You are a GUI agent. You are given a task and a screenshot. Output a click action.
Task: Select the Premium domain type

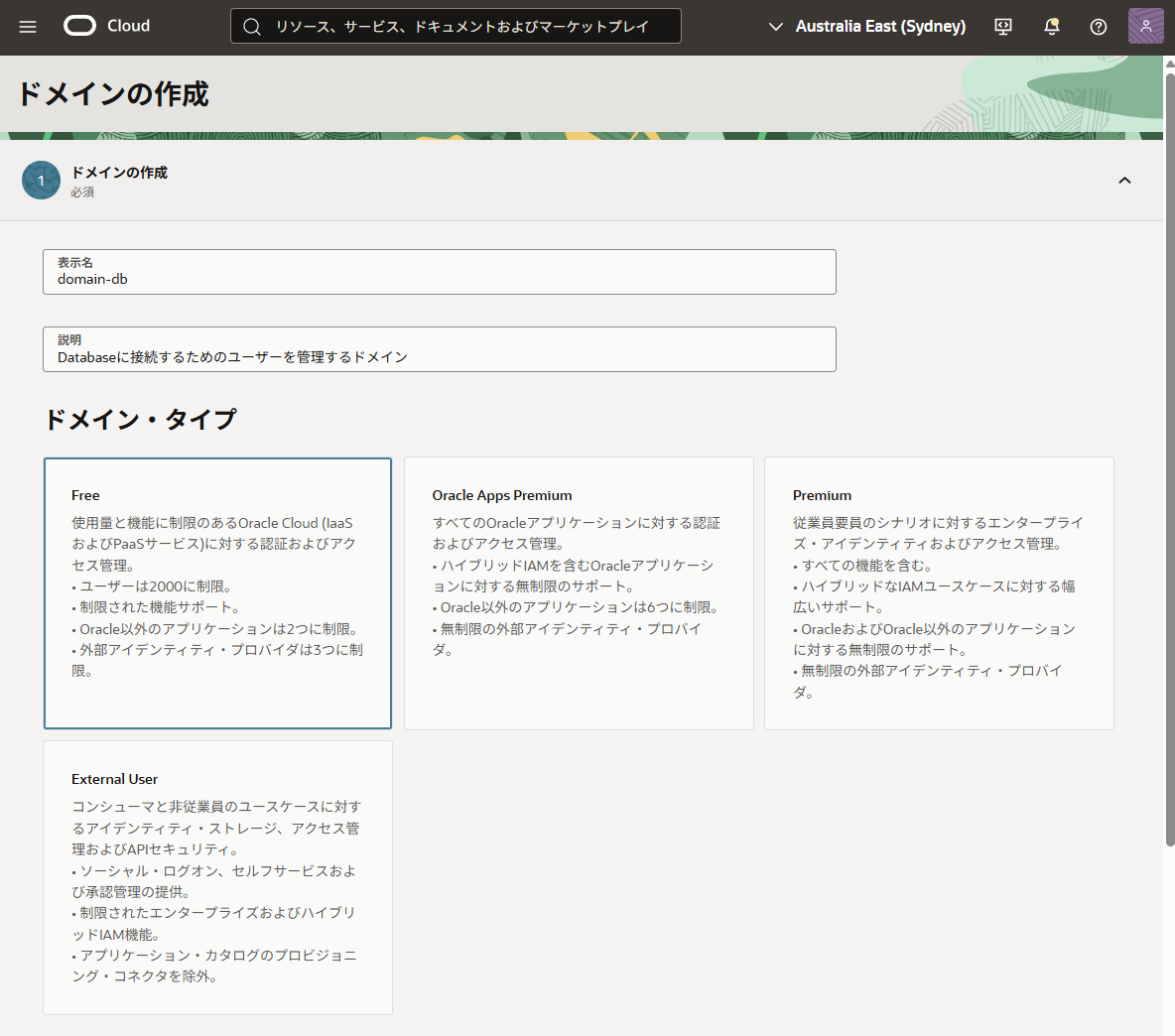point(939,592)
